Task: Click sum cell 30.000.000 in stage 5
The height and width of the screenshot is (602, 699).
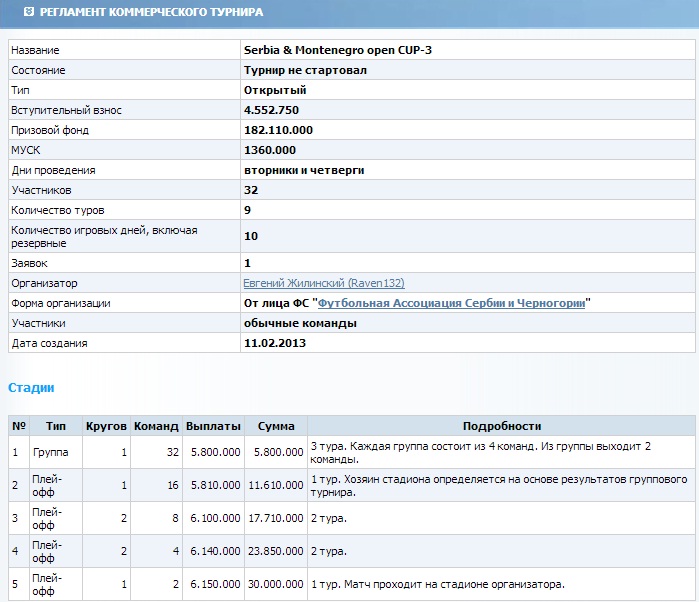Action: [x=276, y=584]
